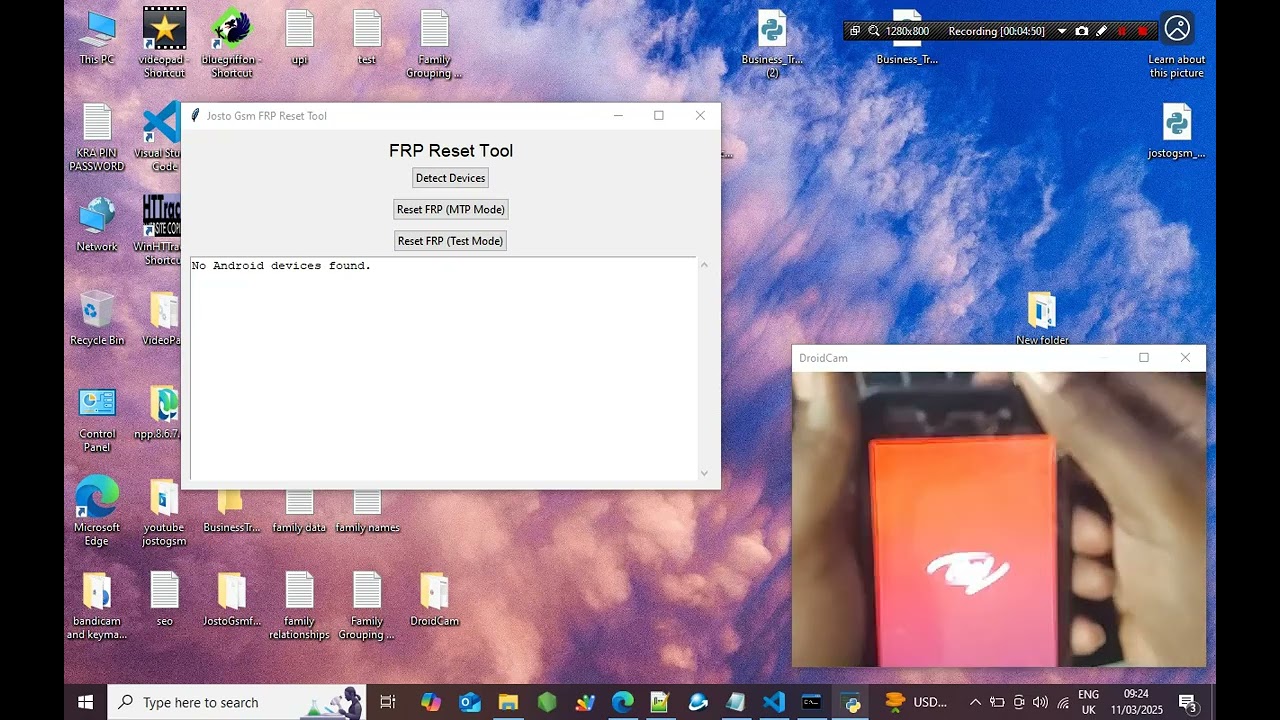Take a screenshot with recorder camera icon

[x=1082, y=31]
